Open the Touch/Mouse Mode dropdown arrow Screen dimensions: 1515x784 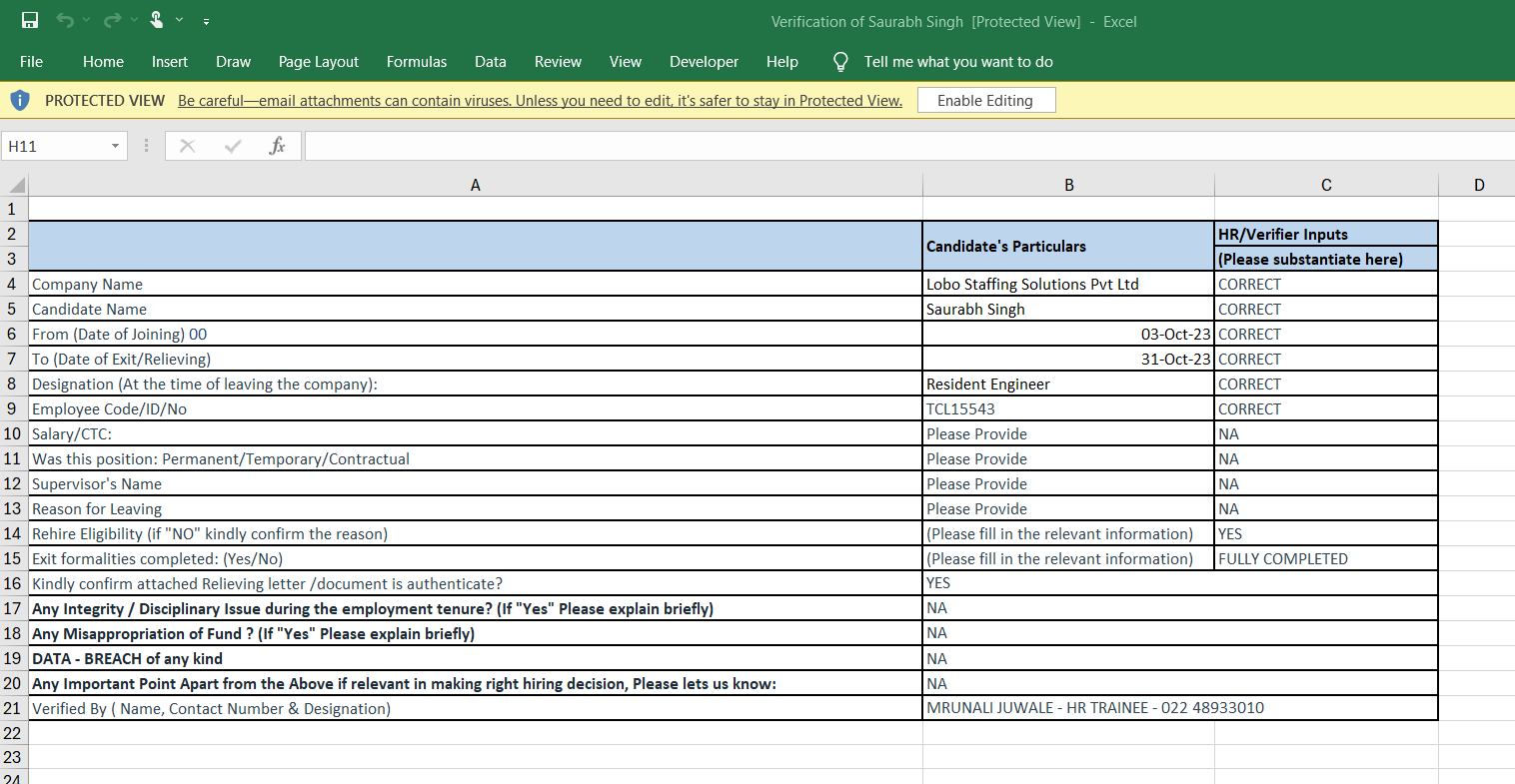tap(180, 20)
